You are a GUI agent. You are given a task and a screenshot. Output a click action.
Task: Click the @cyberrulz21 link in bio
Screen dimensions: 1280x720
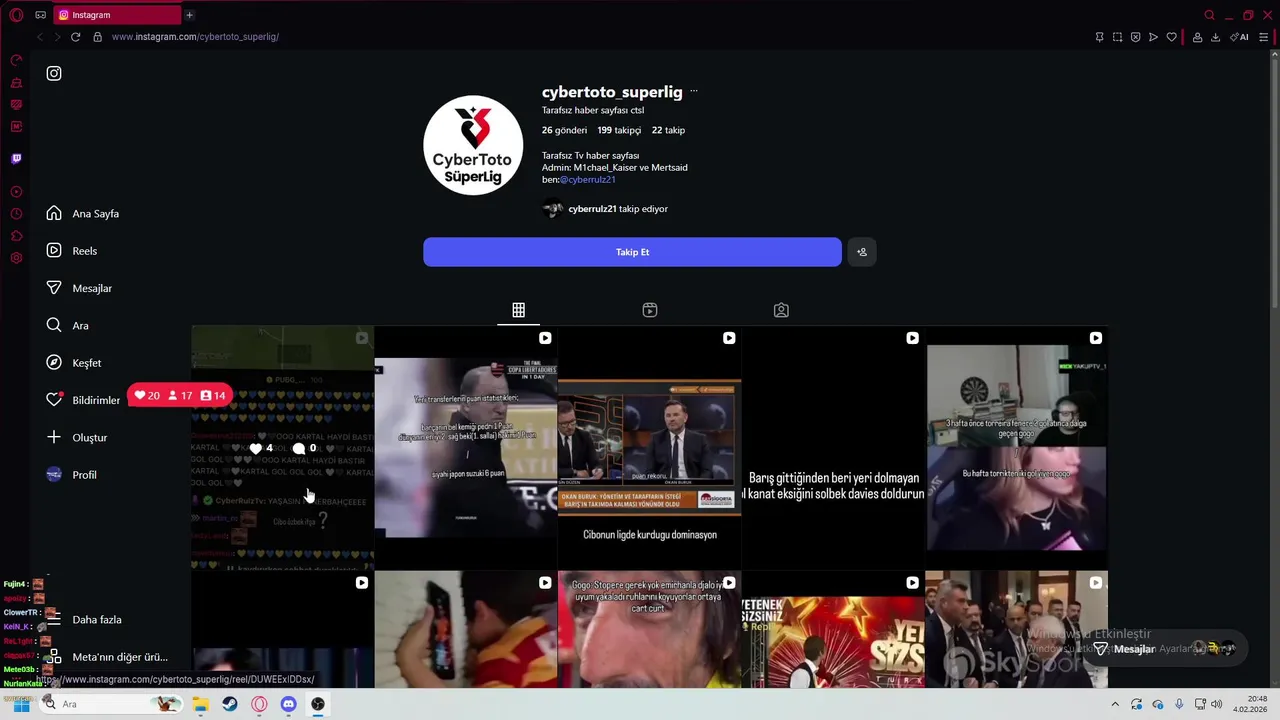(587, 180)
